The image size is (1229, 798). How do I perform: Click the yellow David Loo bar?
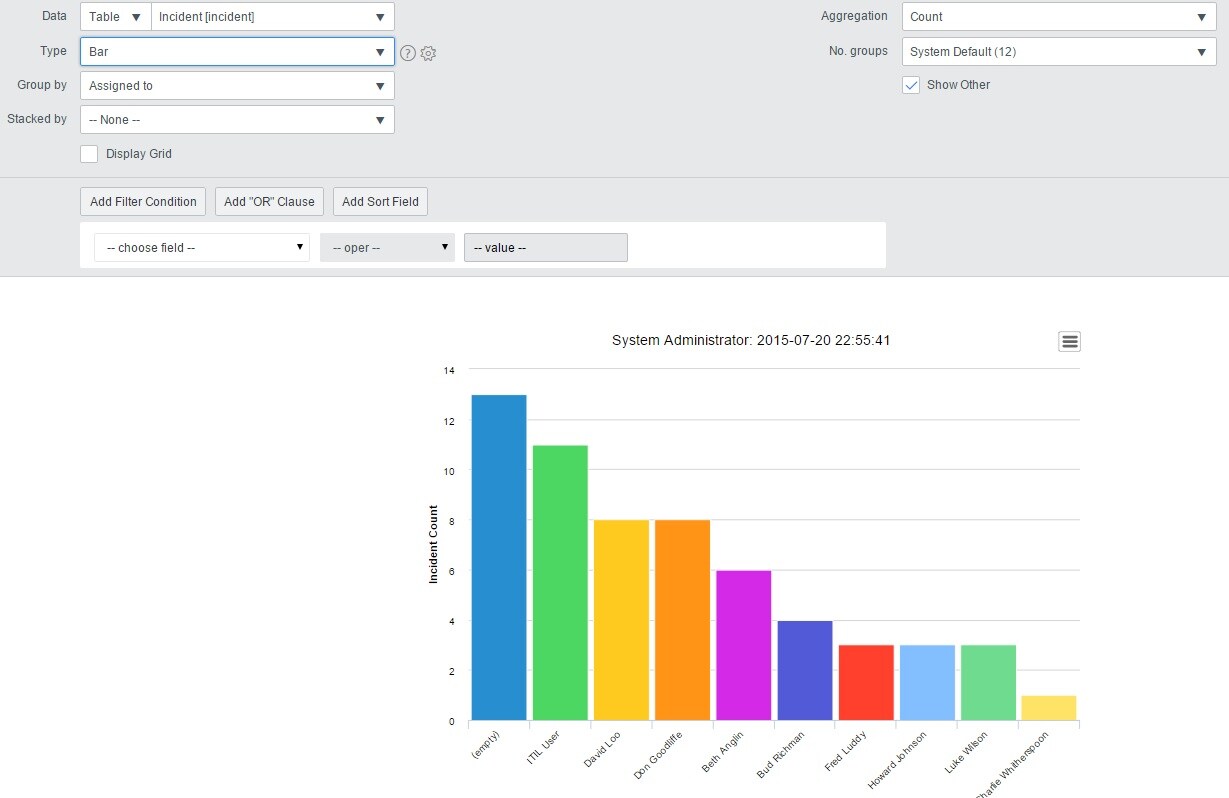pos(621,620)
